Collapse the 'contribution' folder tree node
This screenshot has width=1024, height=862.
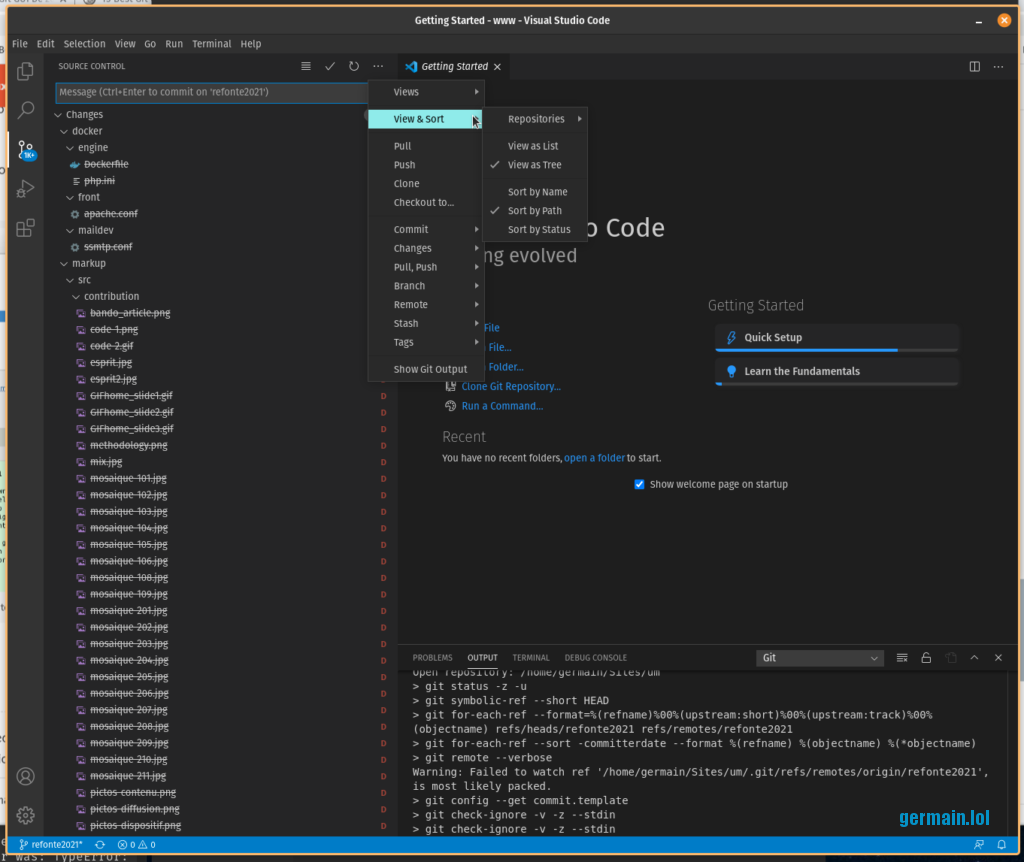coord(111,296)
